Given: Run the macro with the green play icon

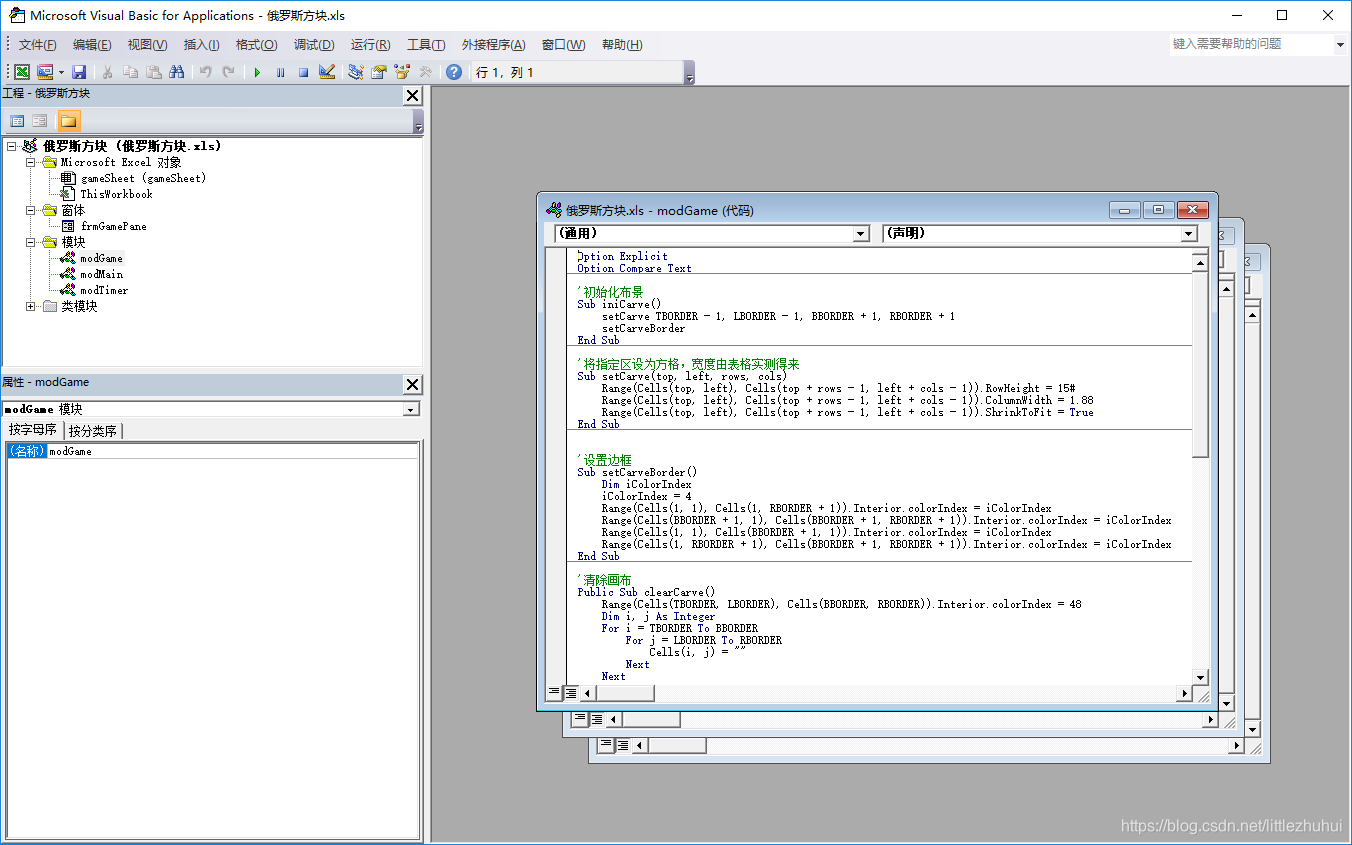Looking at the screenshot, I should 257,72.
